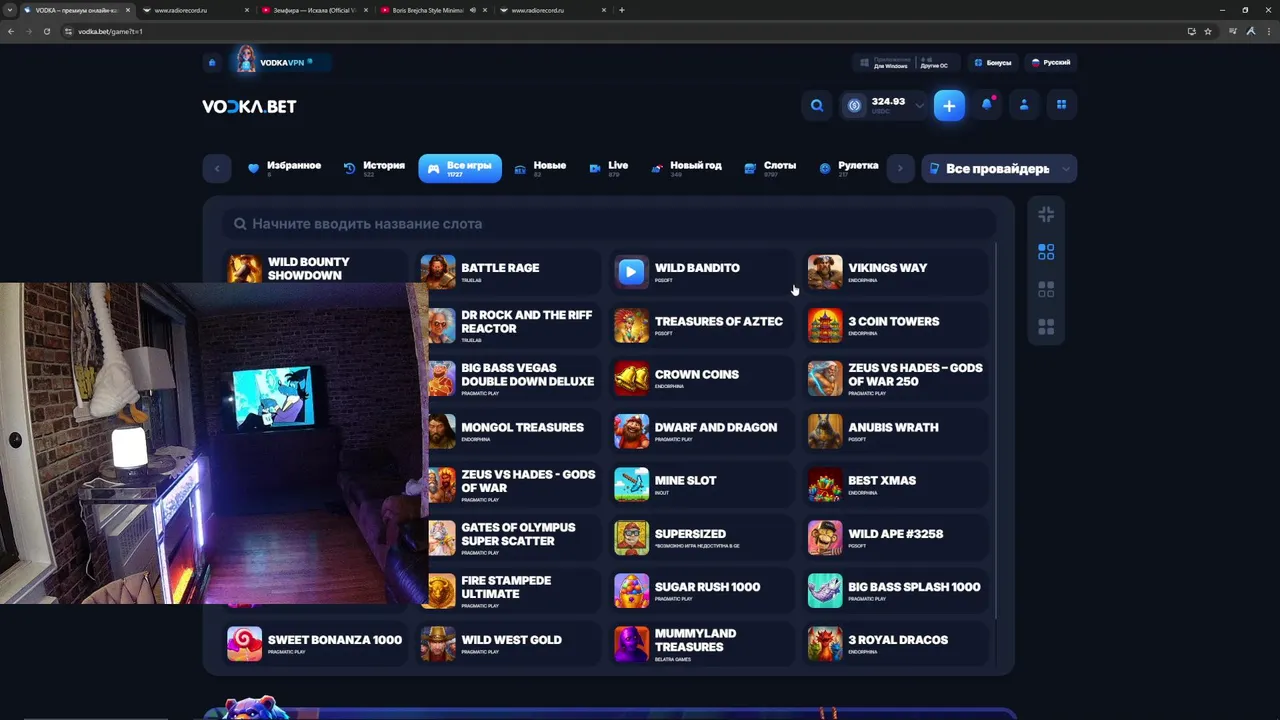Viewport: 1280px width, 720px height.
Task: Open Wild Bounty Showdown game
Action: (314, 269)
